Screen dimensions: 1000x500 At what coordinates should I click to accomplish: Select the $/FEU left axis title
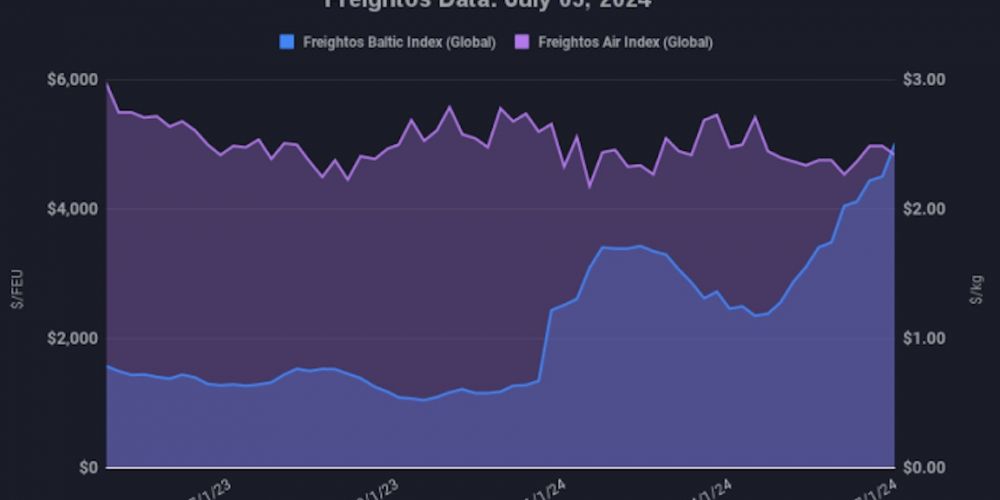point(16,289)
